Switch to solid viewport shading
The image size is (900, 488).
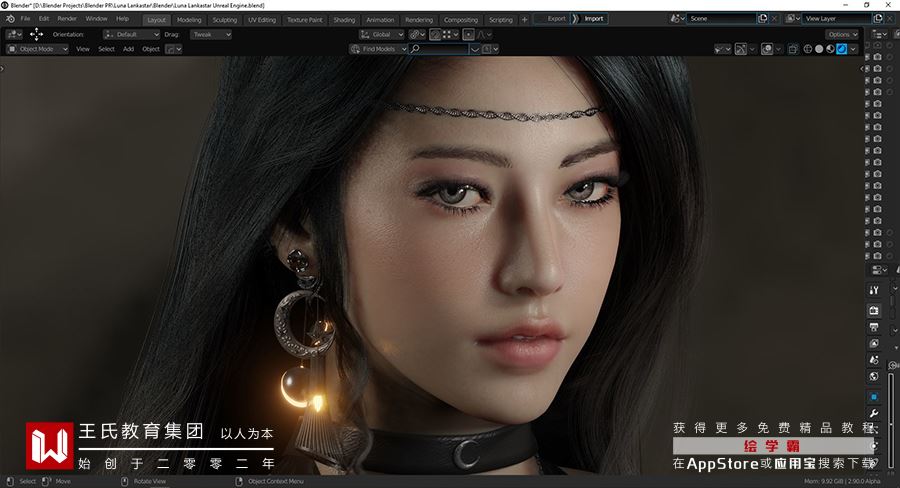click(x=819, y=49)
